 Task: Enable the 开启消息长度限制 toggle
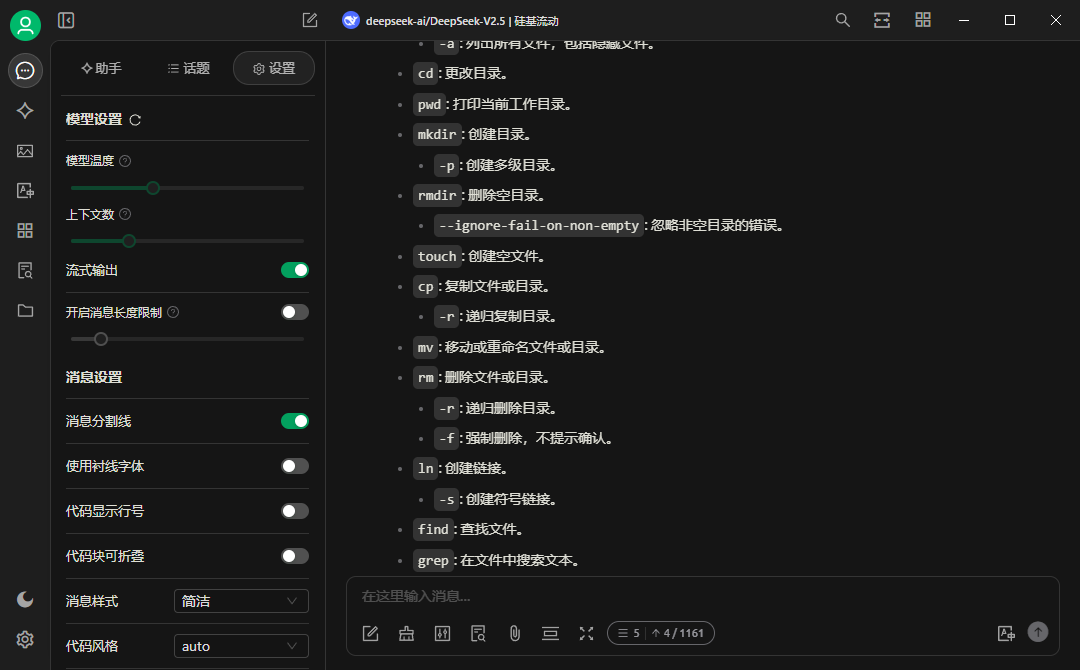[x=295, y=312]
